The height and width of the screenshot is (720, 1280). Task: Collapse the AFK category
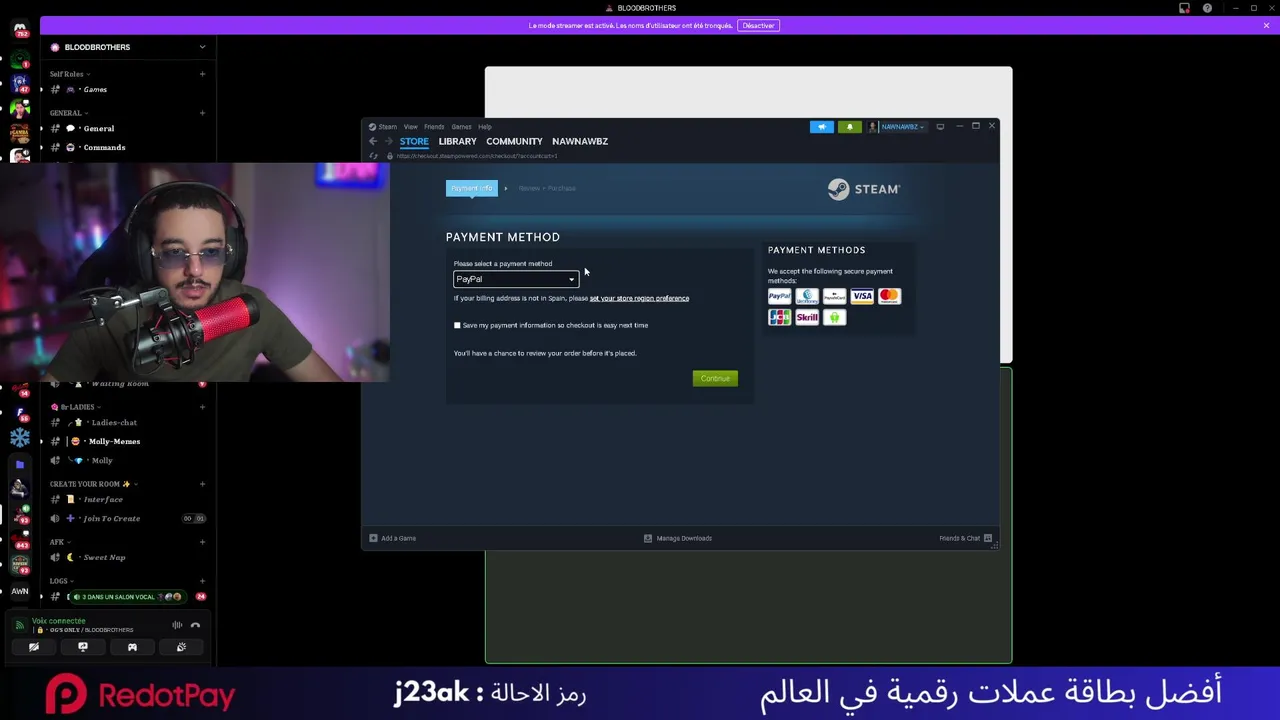(x=59, y=542)
